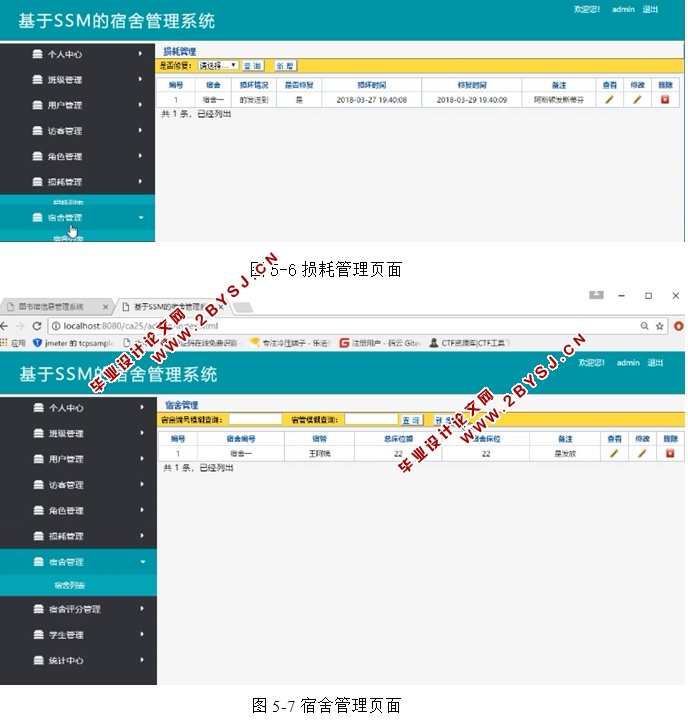This screenshot has height=723, width=688.
Task: Open 用户管理 menu in 宿舍管理 page sidebar
Action: (66, 459)
